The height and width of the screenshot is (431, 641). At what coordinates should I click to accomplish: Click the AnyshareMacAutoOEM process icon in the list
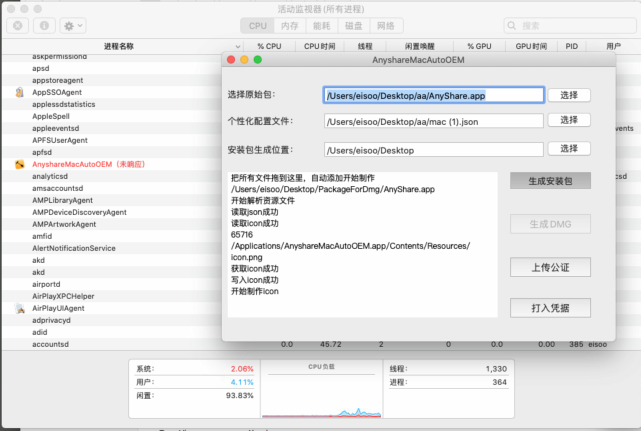pyautogui.click(x=19, y=164)
